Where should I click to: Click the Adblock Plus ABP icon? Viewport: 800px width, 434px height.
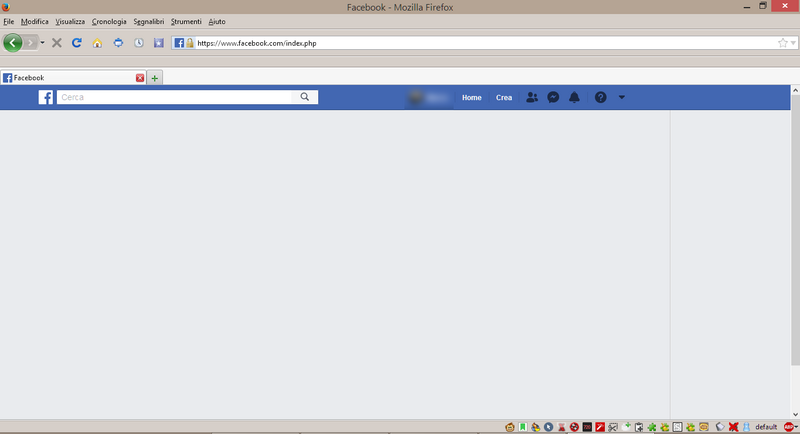click(788, 427)
